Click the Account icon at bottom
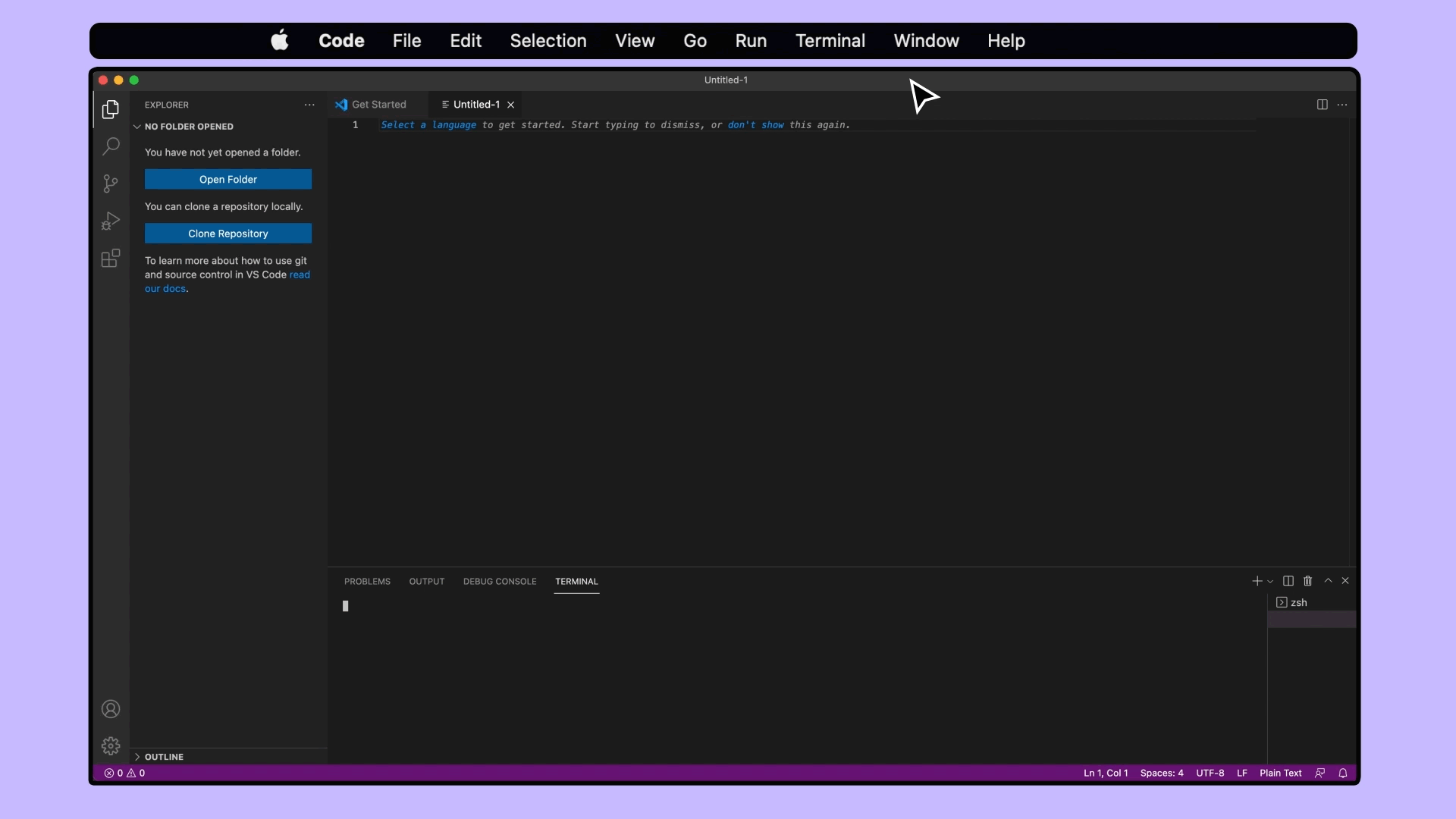Viewport: 1456px width, 819px height. click(x=111, y=710)
